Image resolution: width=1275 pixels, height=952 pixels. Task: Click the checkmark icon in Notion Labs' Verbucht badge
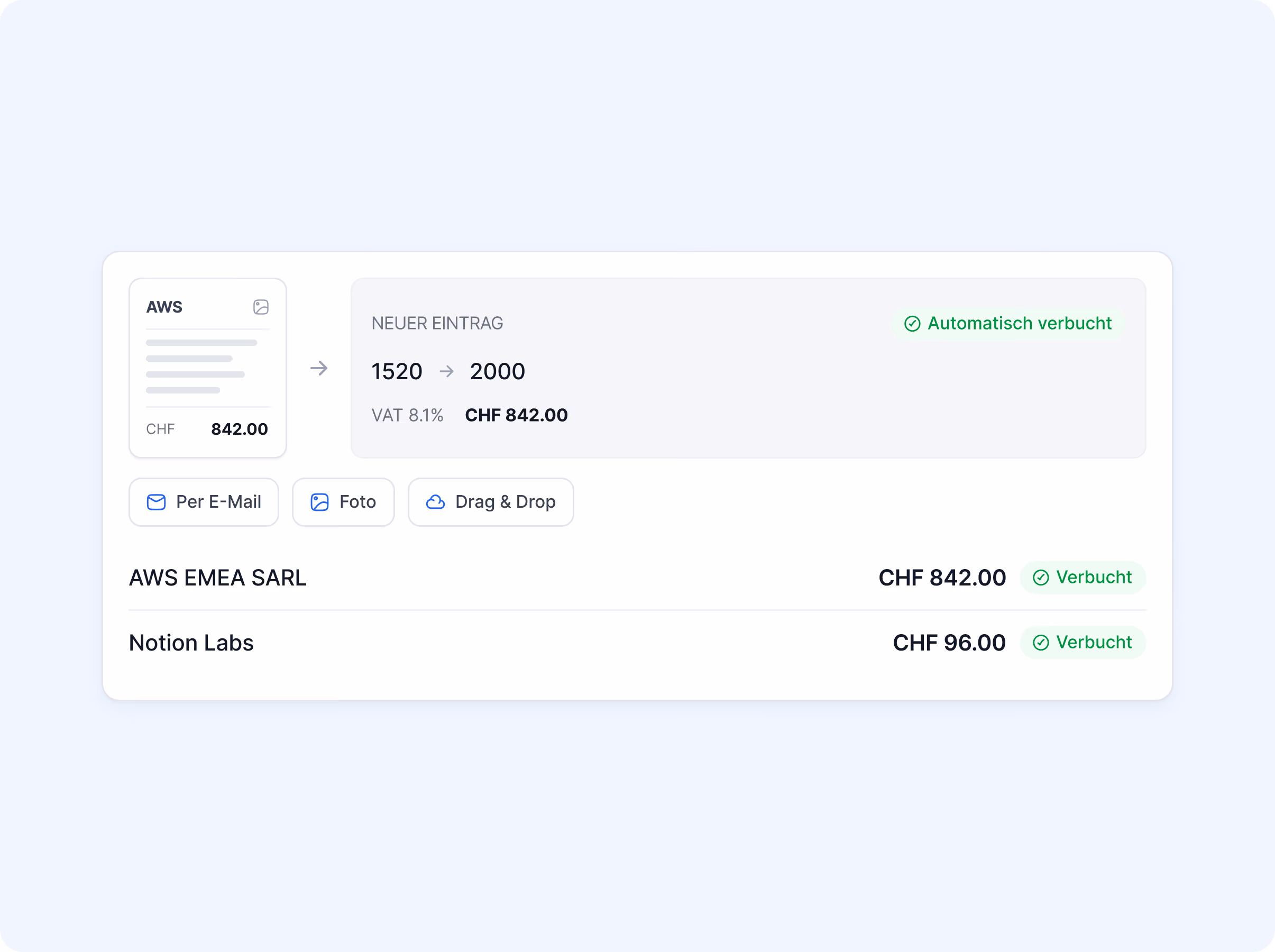[x=1041, y=643]
